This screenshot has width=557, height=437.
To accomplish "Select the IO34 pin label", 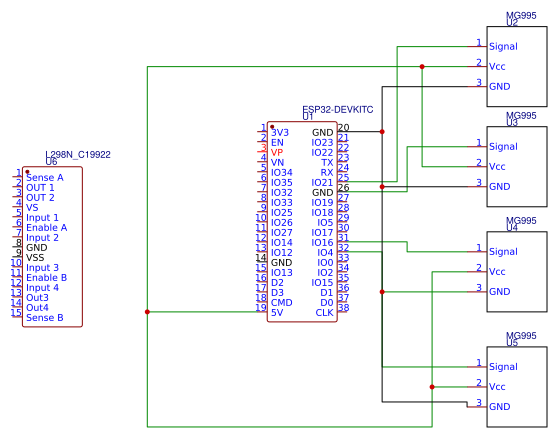I will [x=282, y=173].
